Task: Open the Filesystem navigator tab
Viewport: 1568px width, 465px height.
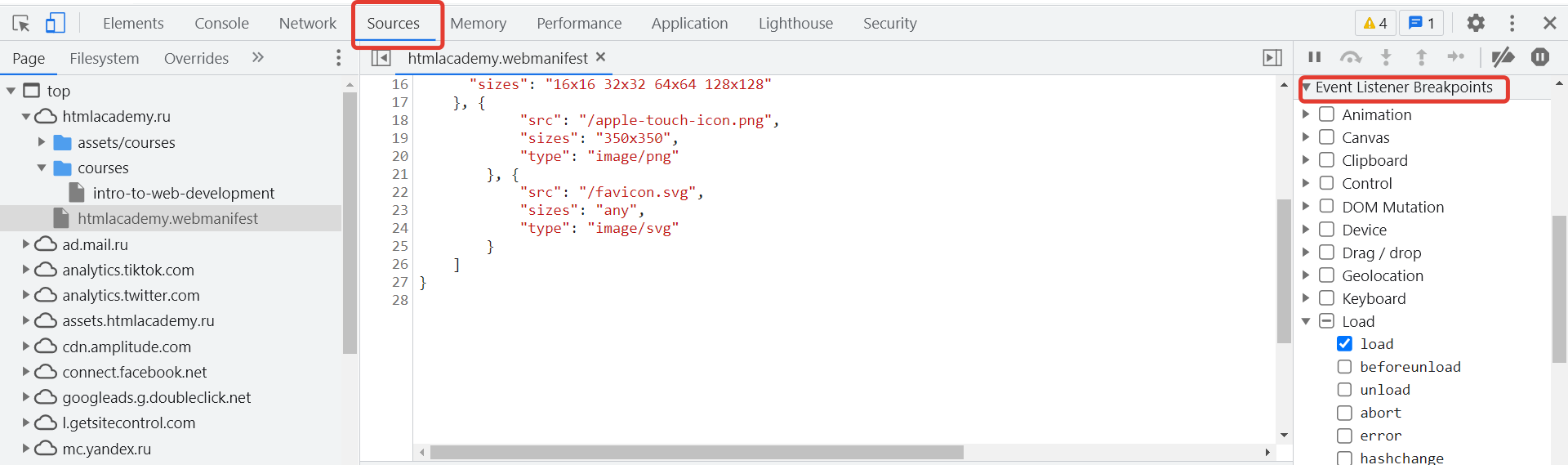Action: tap(104, 58)
